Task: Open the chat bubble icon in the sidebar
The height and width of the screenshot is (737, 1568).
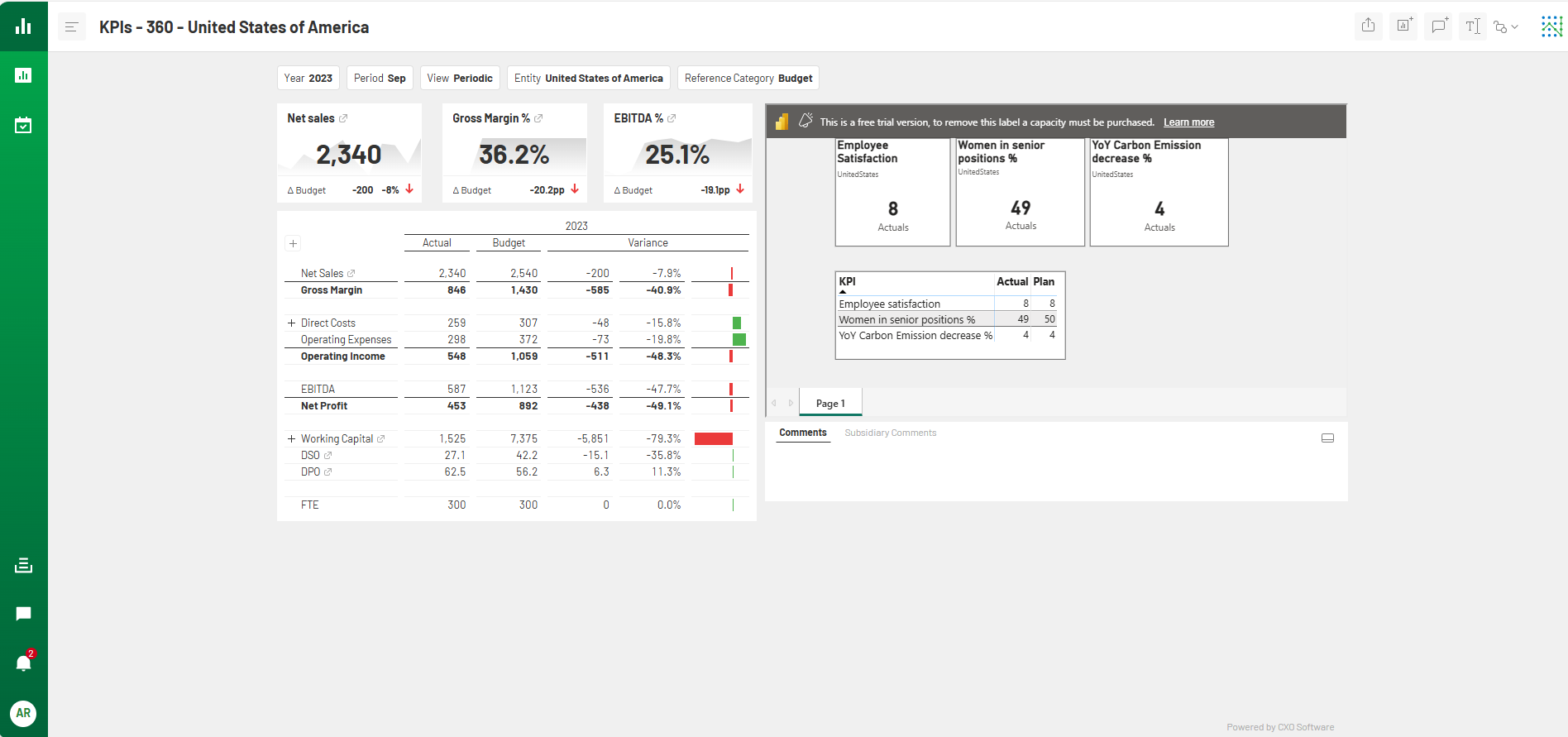Action: point(23,614)
